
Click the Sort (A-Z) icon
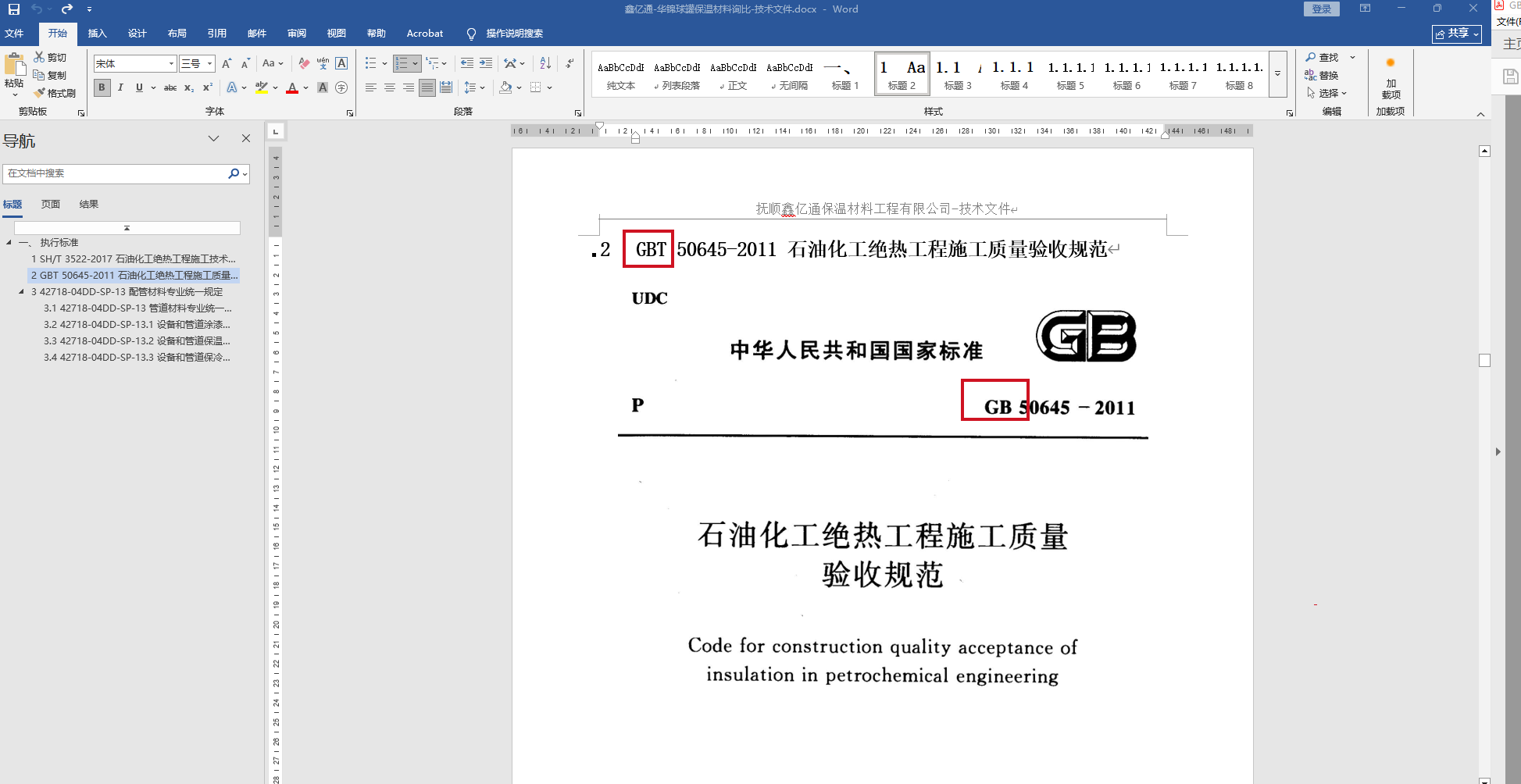pos(545,63)
